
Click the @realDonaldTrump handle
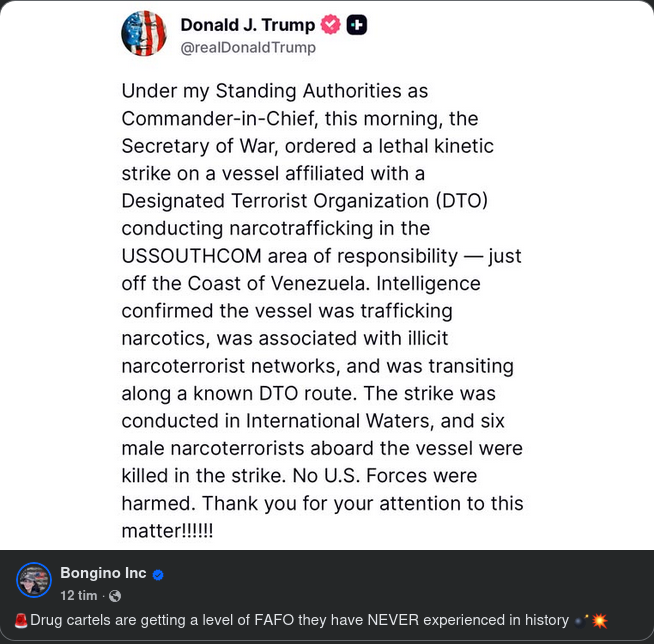pyautogui.click(x=247, y=47)
